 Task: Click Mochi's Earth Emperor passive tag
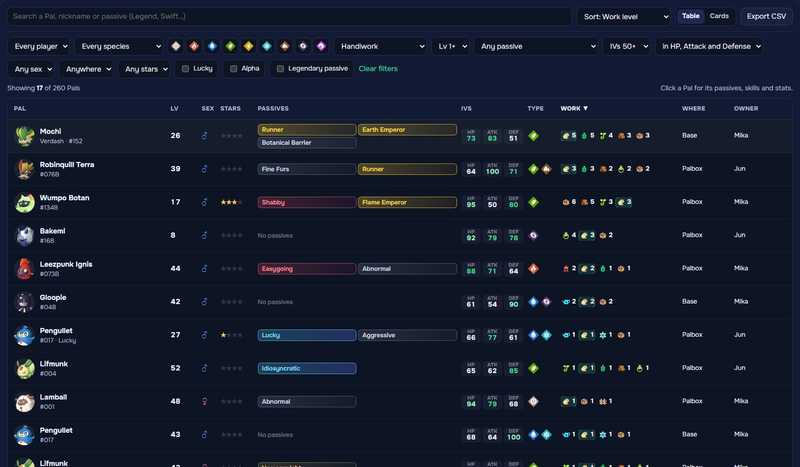pos(407,130)
